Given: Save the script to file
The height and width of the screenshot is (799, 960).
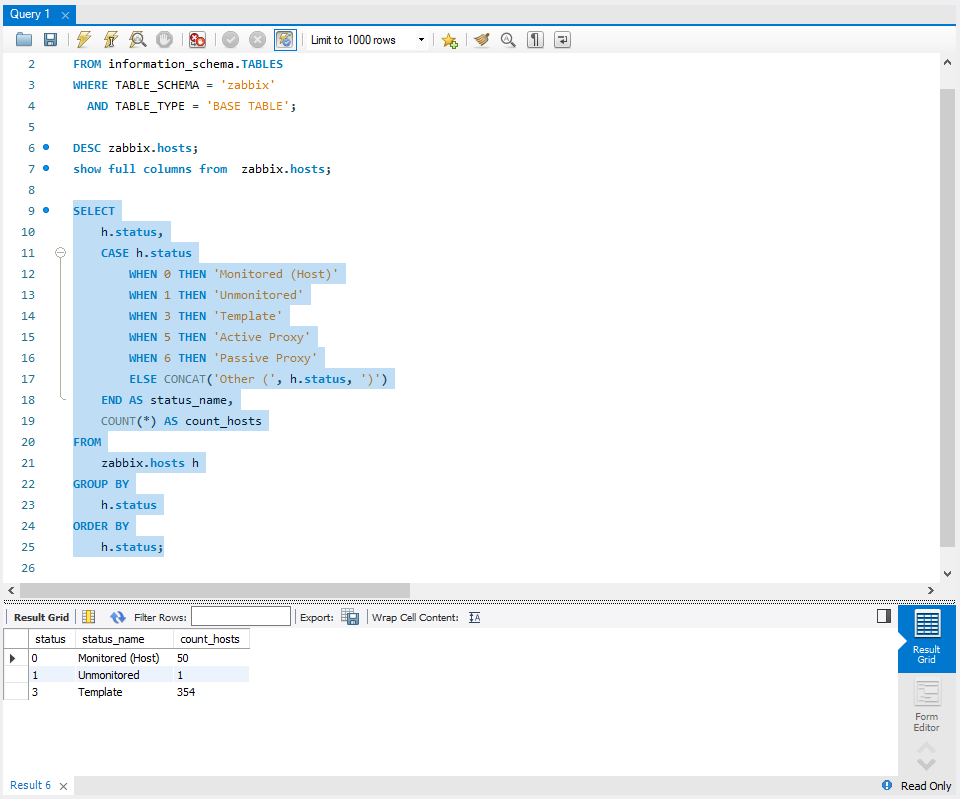Looking at the screenshot, I should pos(50,40).
